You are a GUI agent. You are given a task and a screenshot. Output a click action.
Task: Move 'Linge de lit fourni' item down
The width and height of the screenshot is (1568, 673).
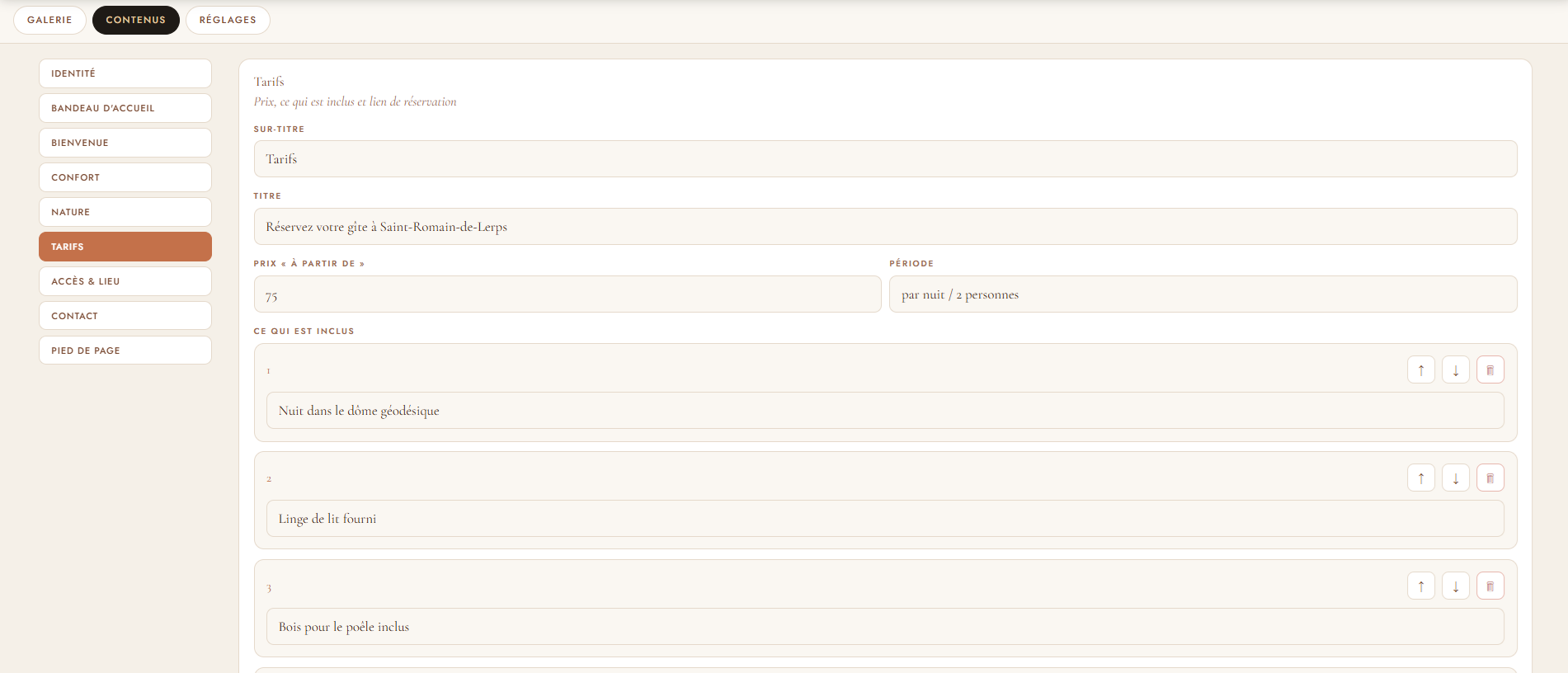[x=1455, y=478]
